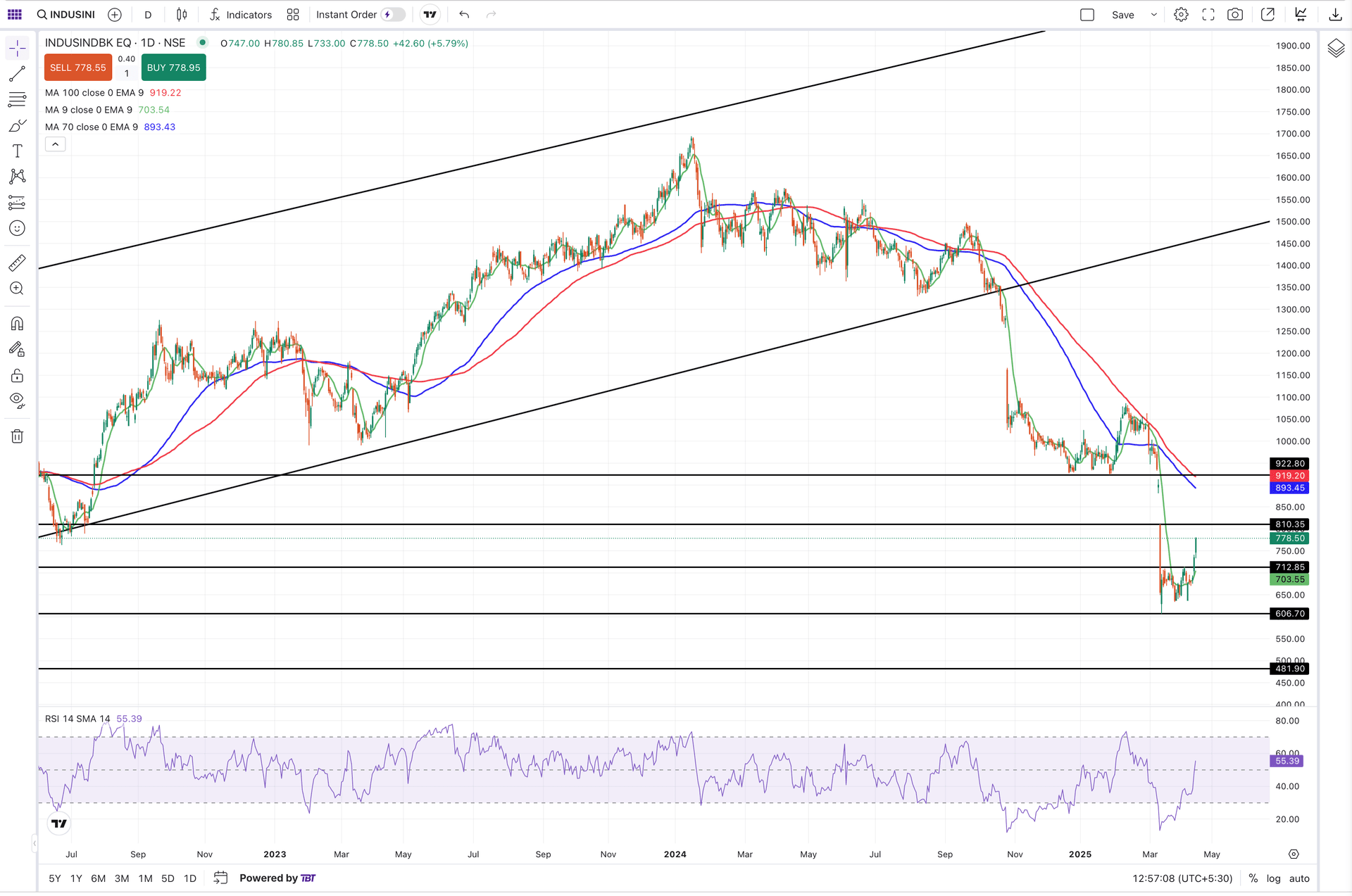Image resolution: width=1352 pixels, height=896 pixels.
Task: Collapse the indicator legend chevron
Action: (55, 144)
